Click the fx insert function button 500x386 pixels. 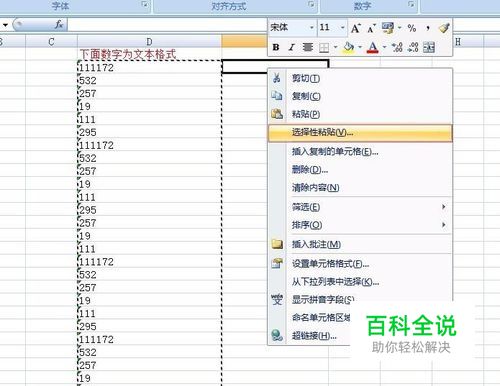click(59, 24)
